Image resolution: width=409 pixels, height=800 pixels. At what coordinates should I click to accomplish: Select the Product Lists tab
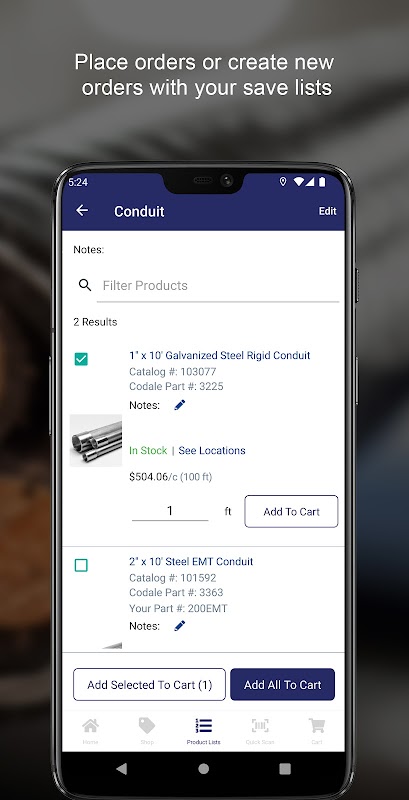tap(203, 731)
